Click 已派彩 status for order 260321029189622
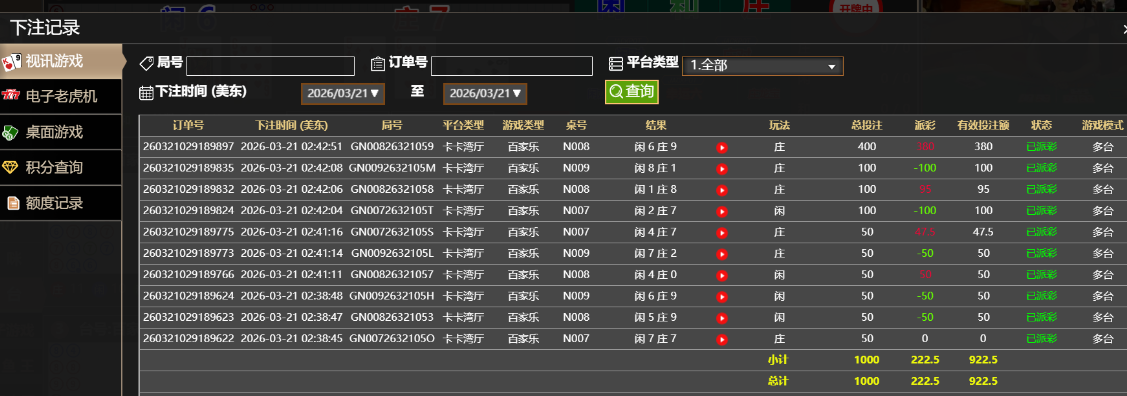This screenshot has width=1127, height=396. point(1041,339)
